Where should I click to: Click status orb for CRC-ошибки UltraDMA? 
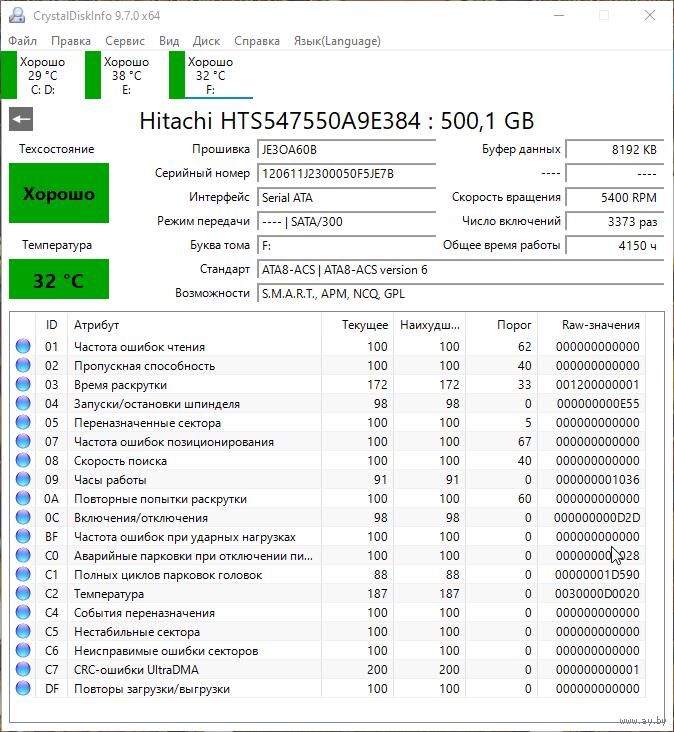click(23, 669)
